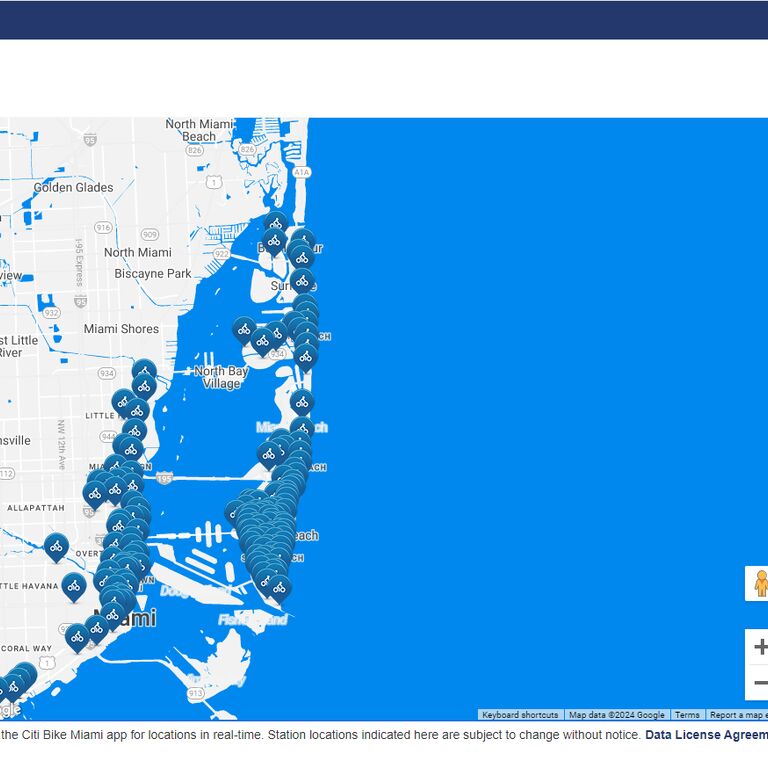The image size is (768, 768).
Task: Open the Data License Agreement link
Action: point(706,735)
